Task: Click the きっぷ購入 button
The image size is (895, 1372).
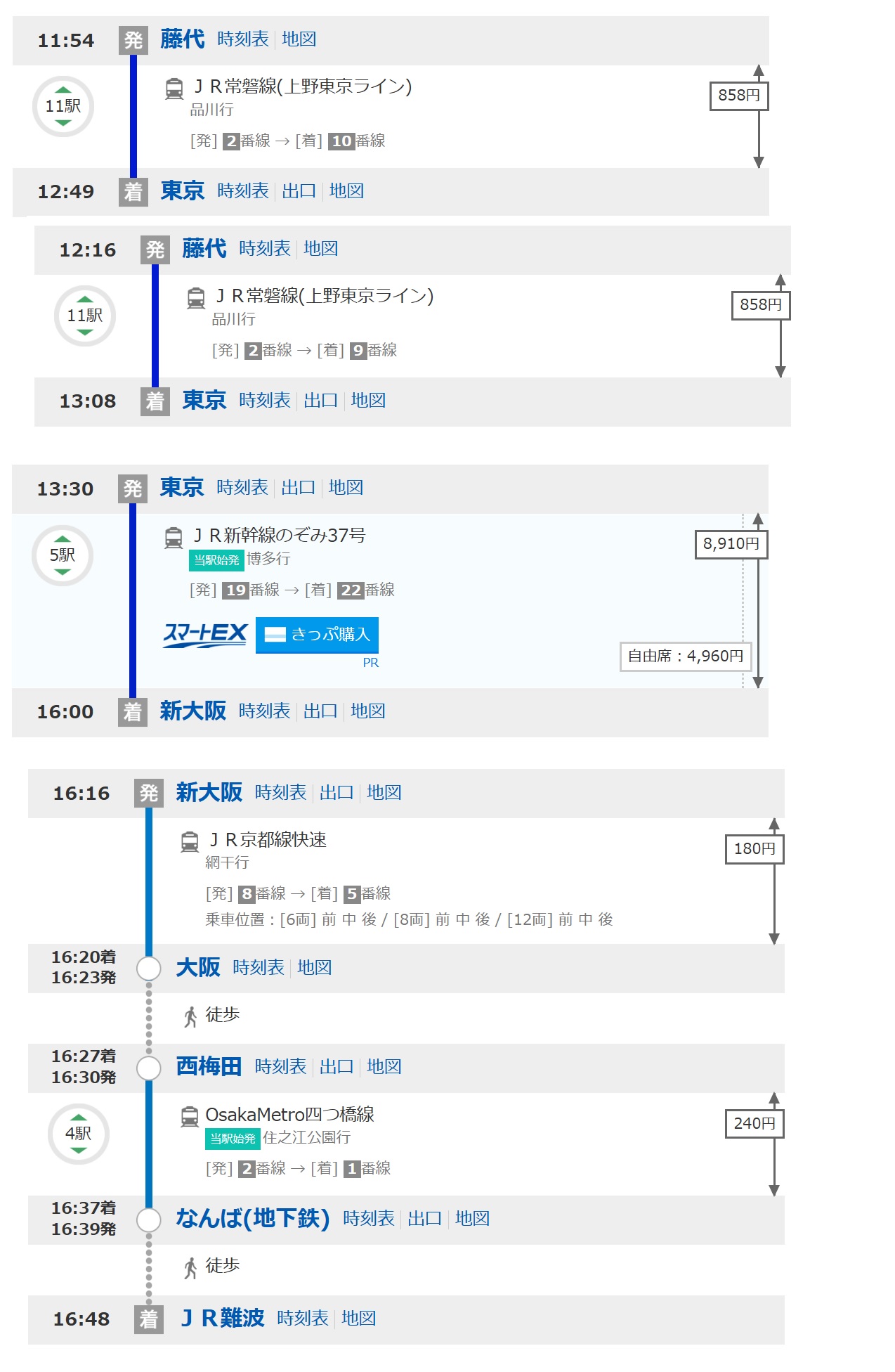Action: click(x=317, y=635)
